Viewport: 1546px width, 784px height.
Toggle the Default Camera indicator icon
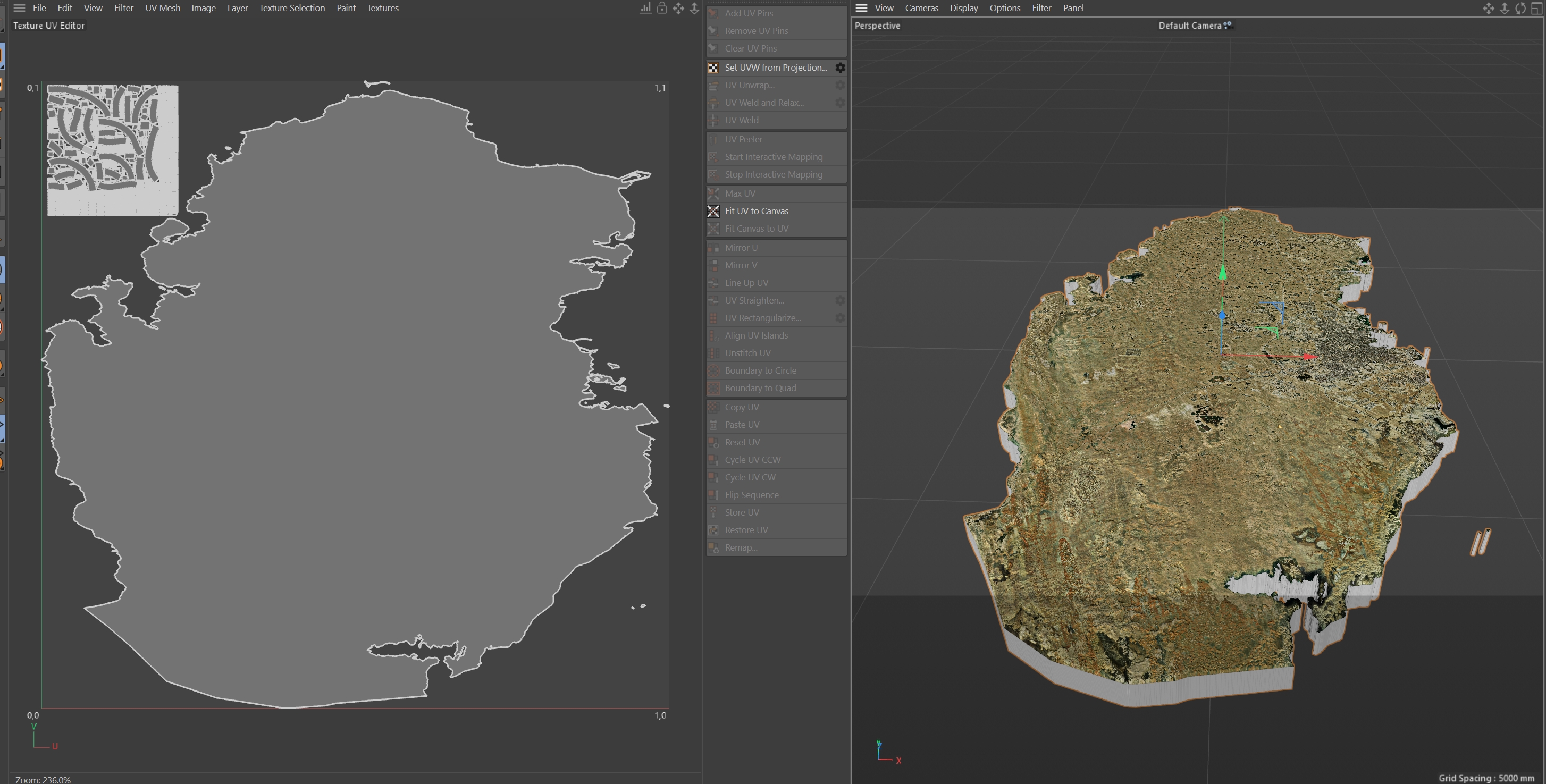pyautogui.click(x=1228, y=25)
